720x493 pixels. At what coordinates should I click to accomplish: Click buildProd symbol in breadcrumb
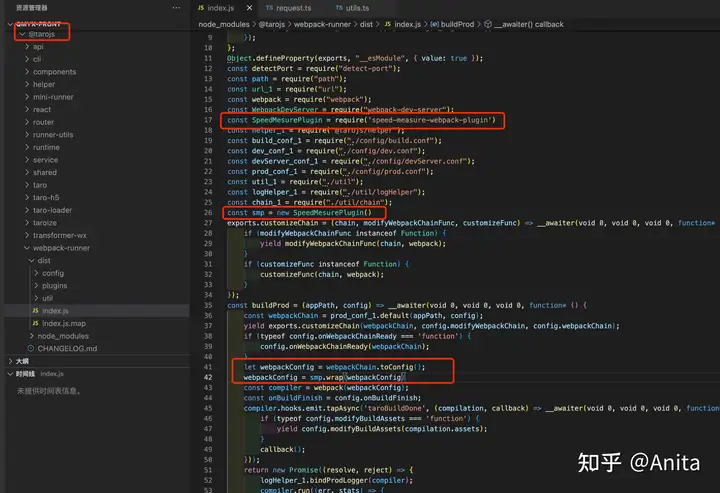[457, 24]
